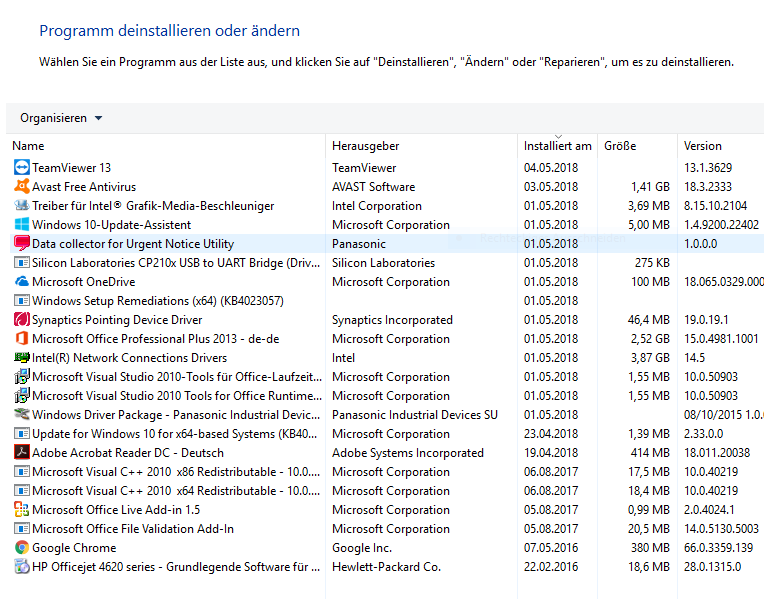This screenshot has height=599, width=764.
Task: Click the Data collector for Urgent Notice icon
Action: pos(21,244)
